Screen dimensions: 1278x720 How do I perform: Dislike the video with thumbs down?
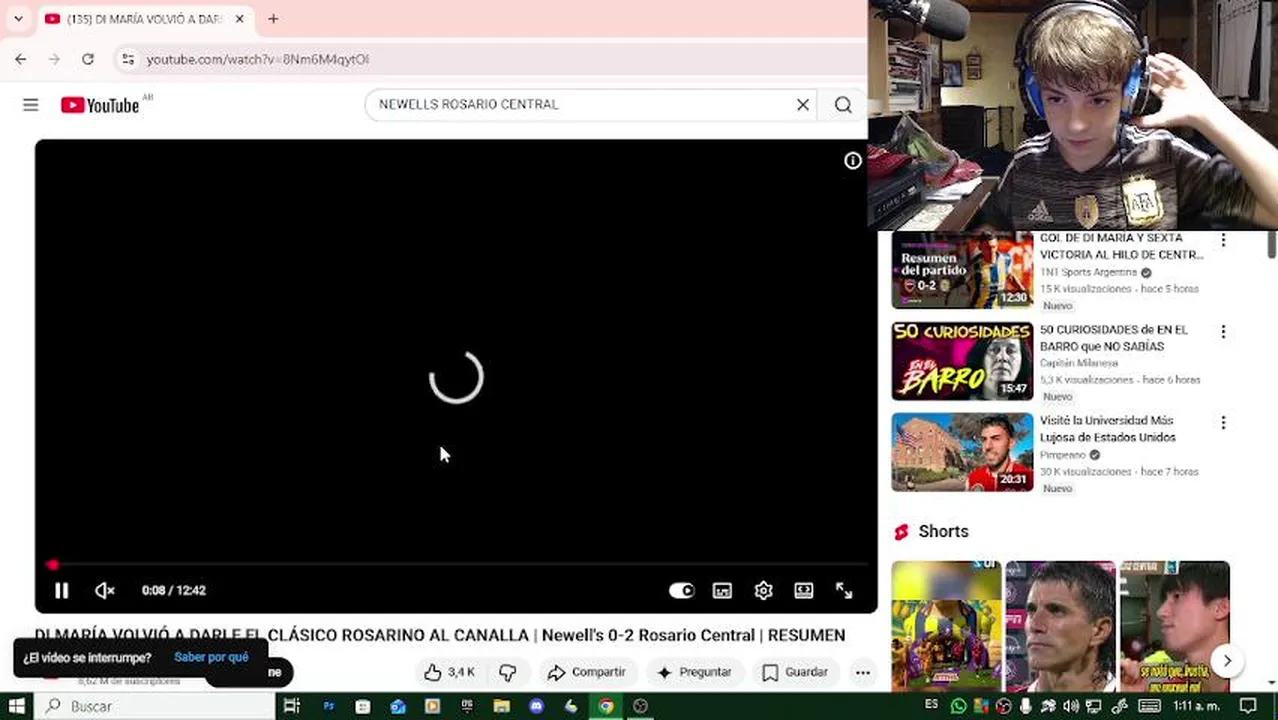508,672
